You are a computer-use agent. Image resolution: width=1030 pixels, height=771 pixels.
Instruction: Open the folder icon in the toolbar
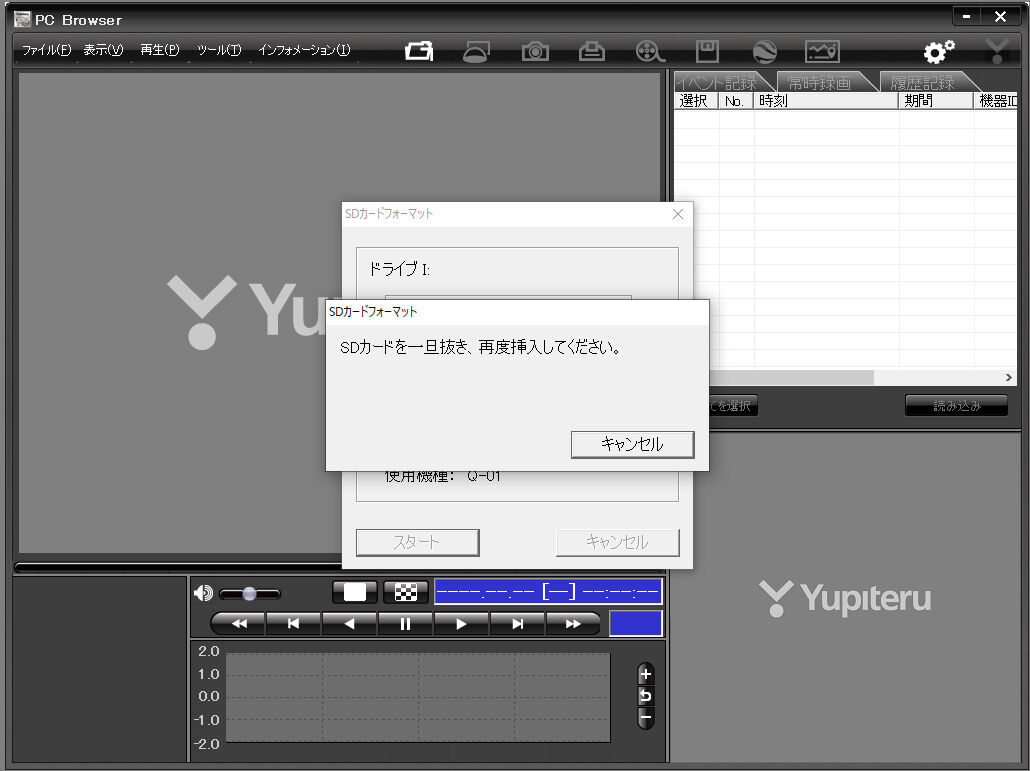(x=419, y=51)
